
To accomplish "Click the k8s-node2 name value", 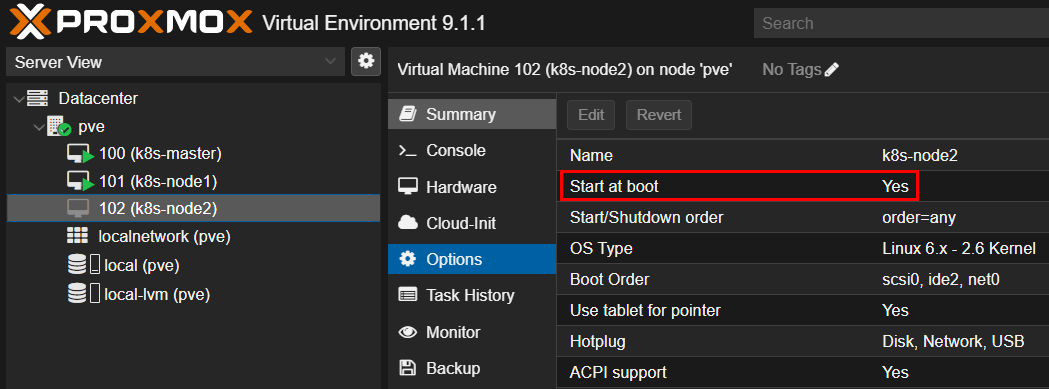I will pyautogui.click(x=920, y=156).
